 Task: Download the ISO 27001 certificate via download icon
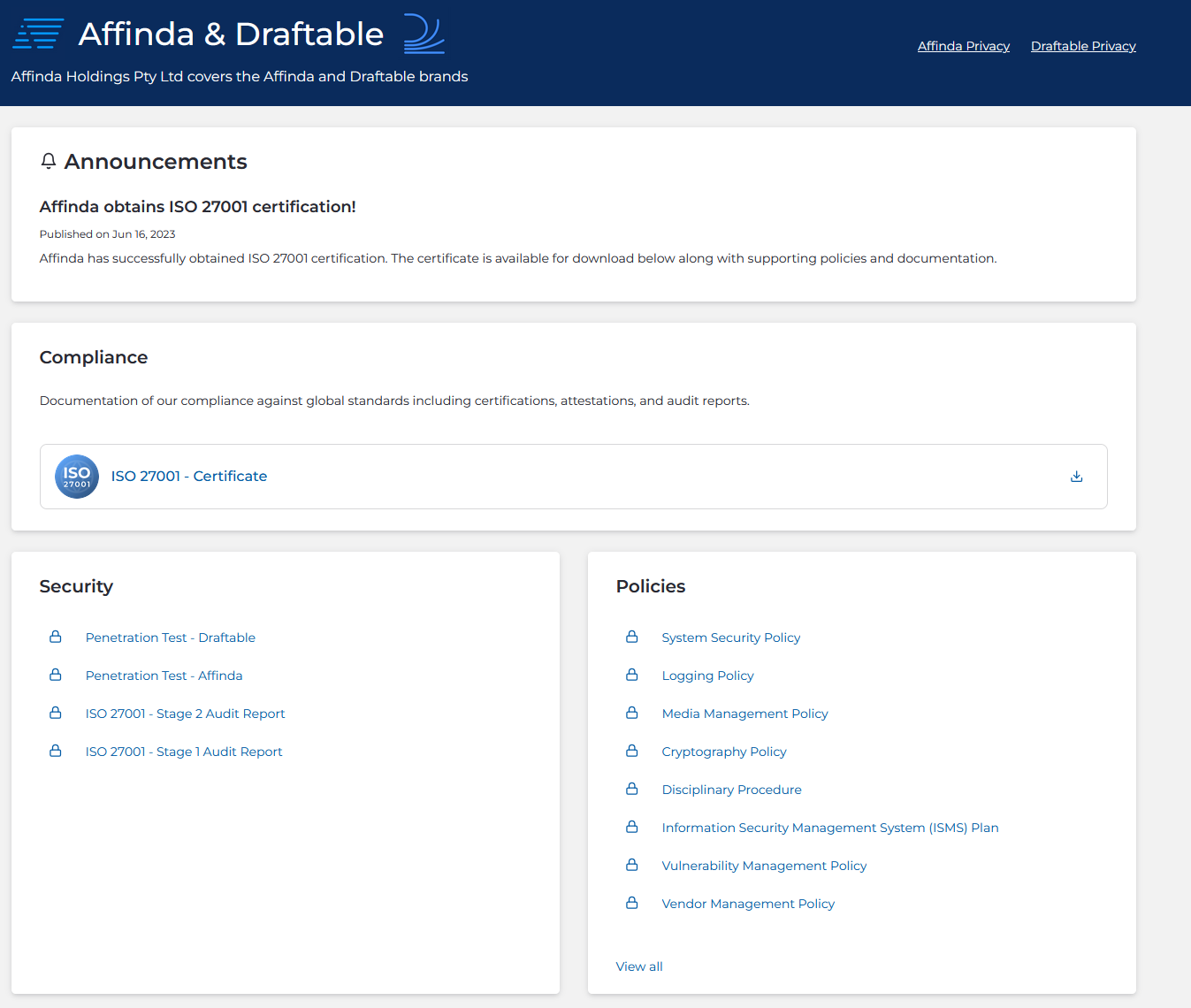[1076, 477]
